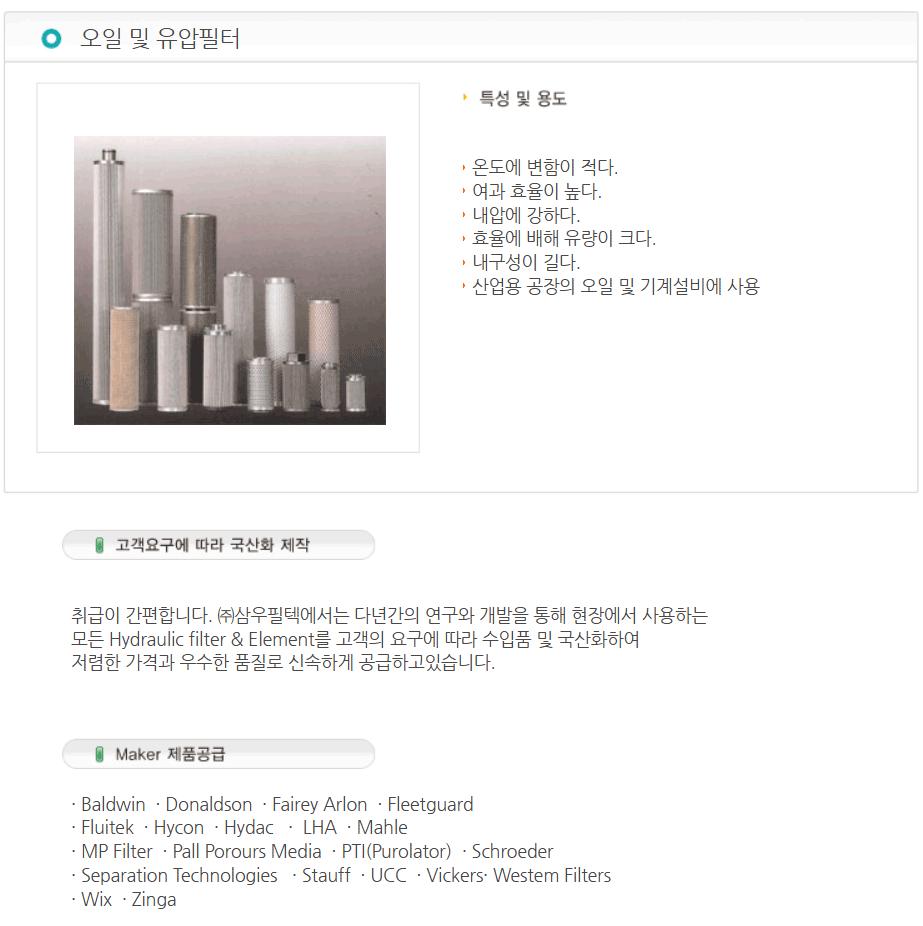Click the Hydraulic filter & Element text line

coord(355,639)
